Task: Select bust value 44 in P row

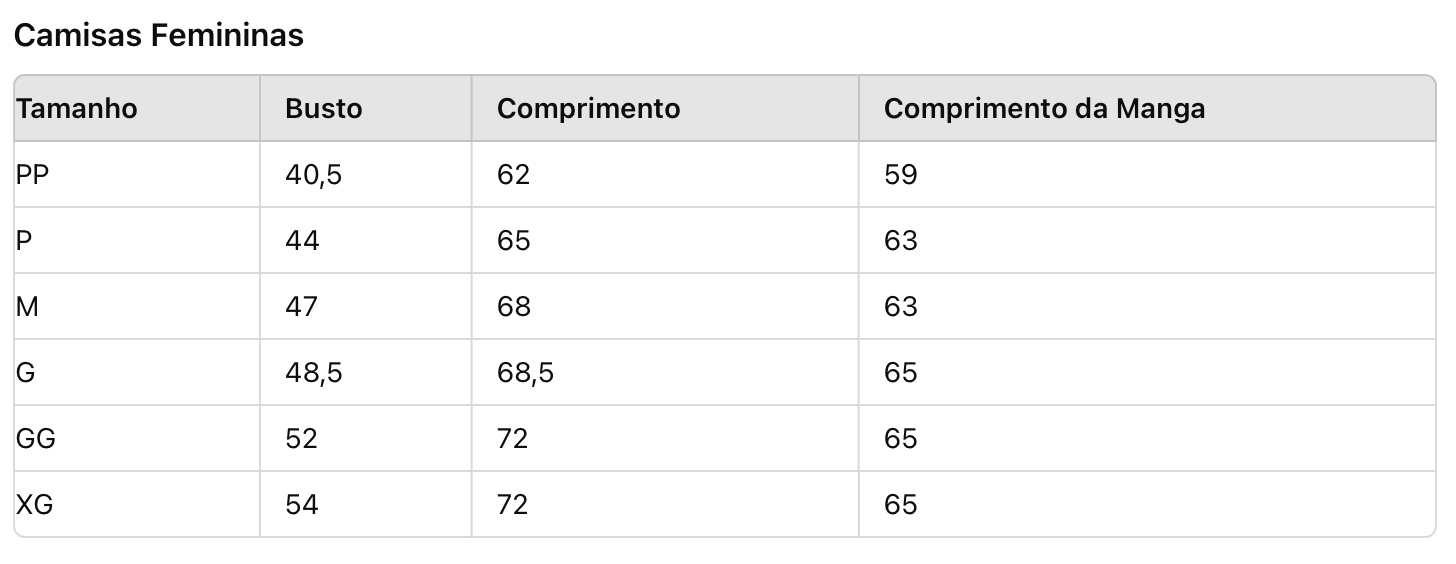Action: point(302,241)
